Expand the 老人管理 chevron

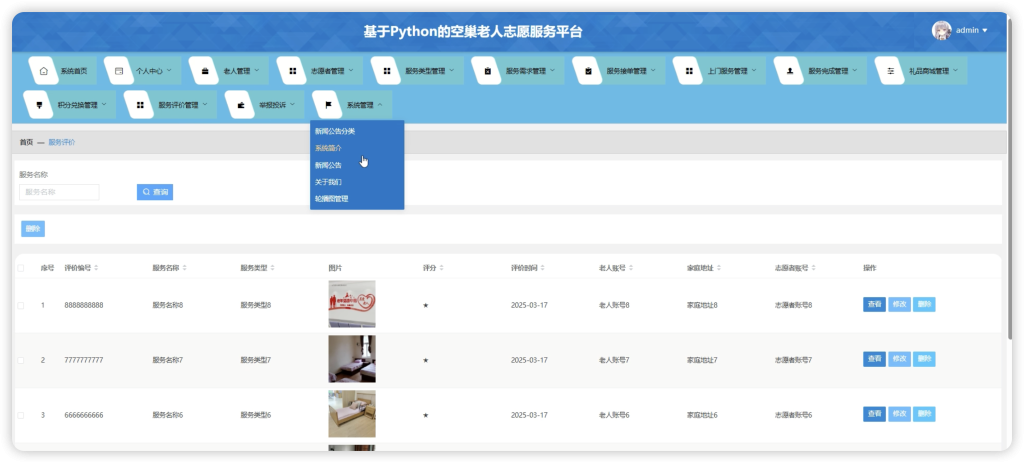tap(257, 70)
